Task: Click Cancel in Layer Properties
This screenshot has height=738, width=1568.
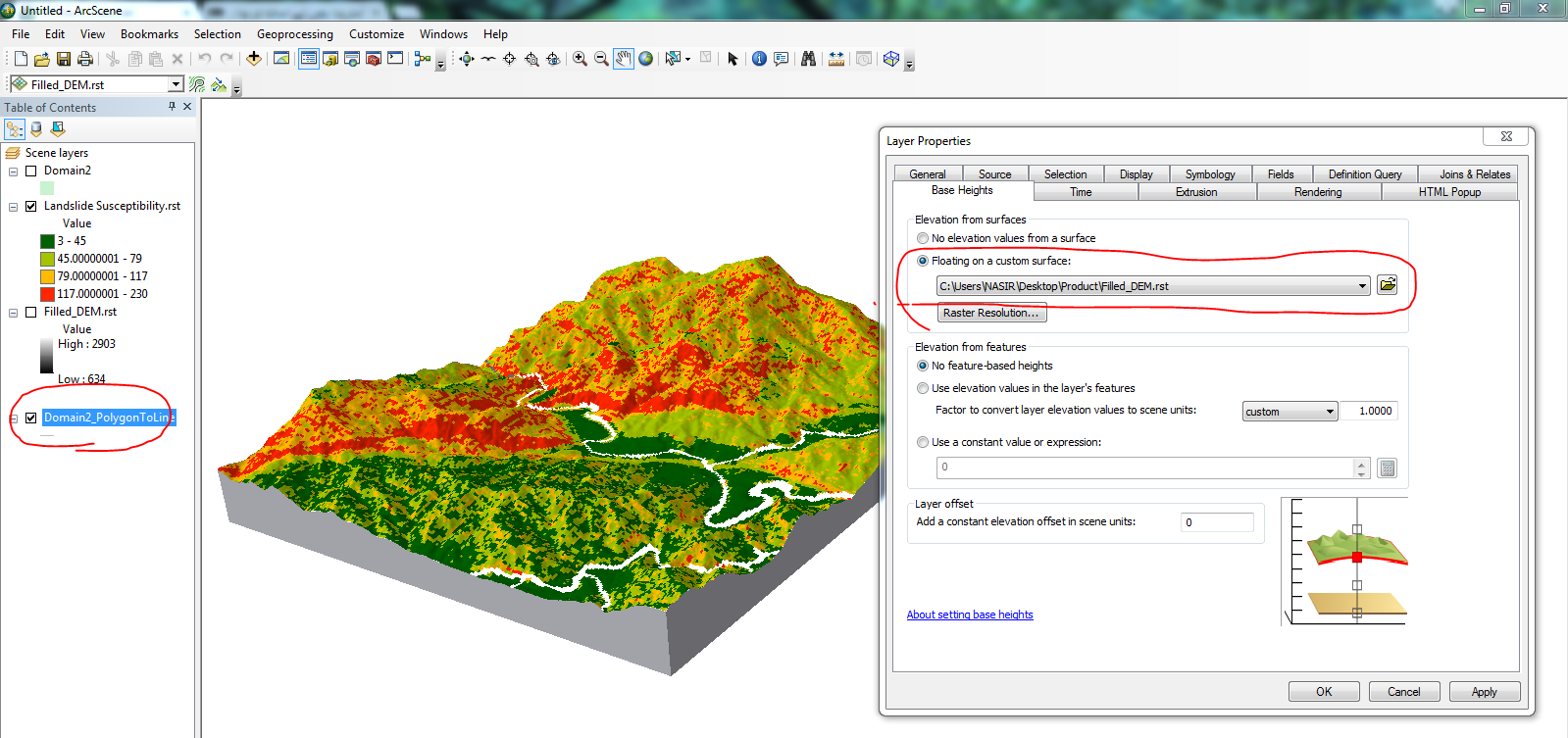Action: point(1403,691)
